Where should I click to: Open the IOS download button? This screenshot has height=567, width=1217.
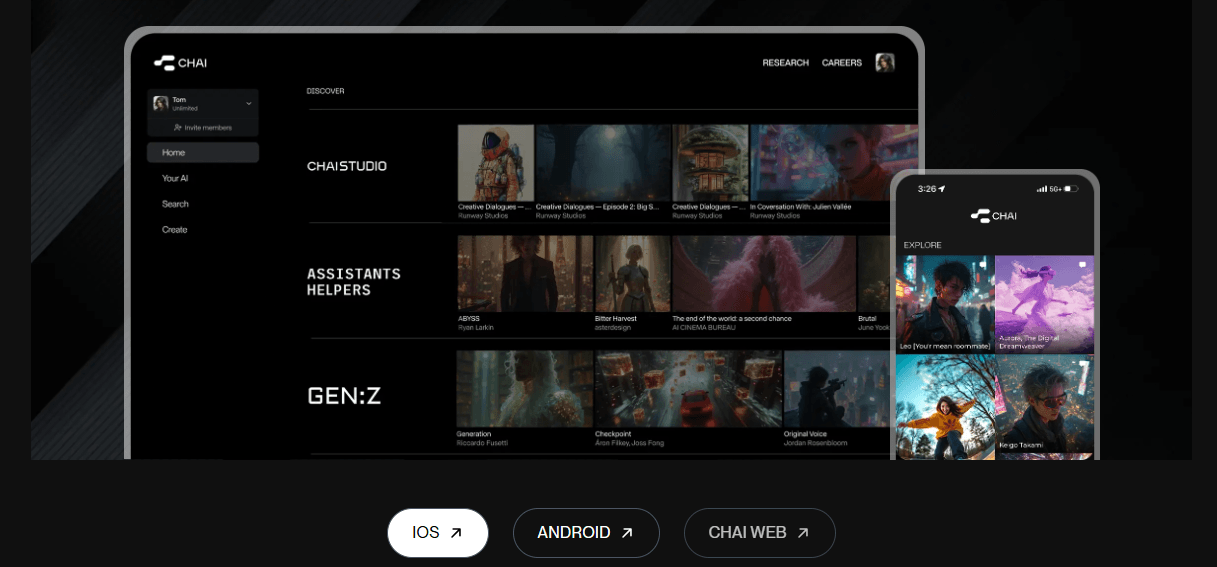coord(438,533)
